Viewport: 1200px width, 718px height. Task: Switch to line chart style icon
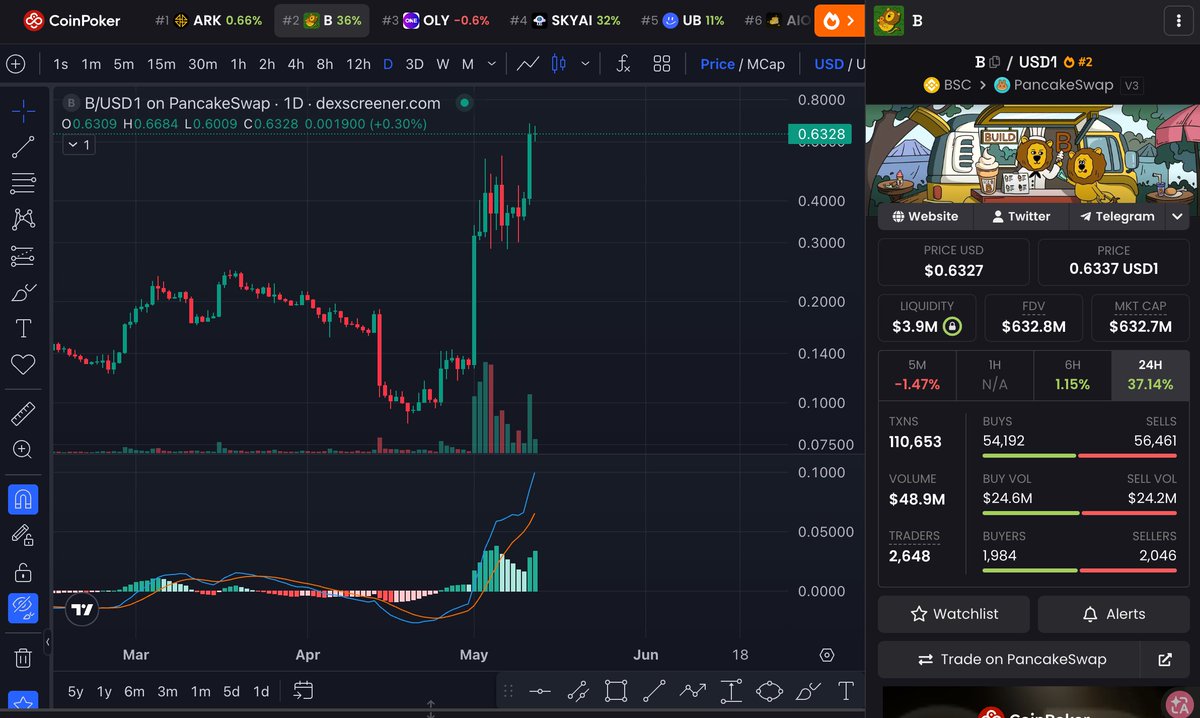(527, 64)
